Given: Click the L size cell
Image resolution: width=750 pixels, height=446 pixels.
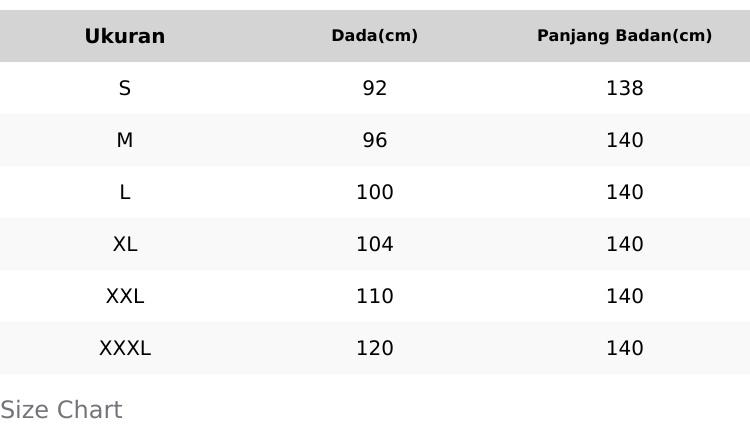Looking at the screenshot, I should coord(125,192).
